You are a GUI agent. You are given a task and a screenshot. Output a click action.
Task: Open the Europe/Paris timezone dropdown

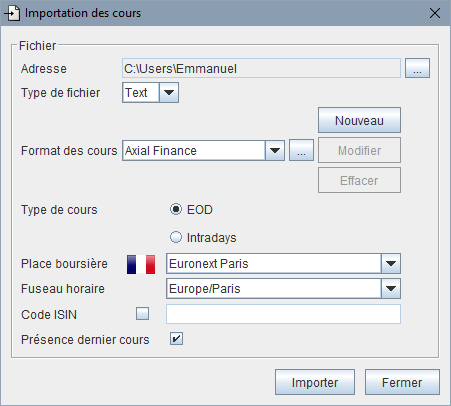coord(391,288)
